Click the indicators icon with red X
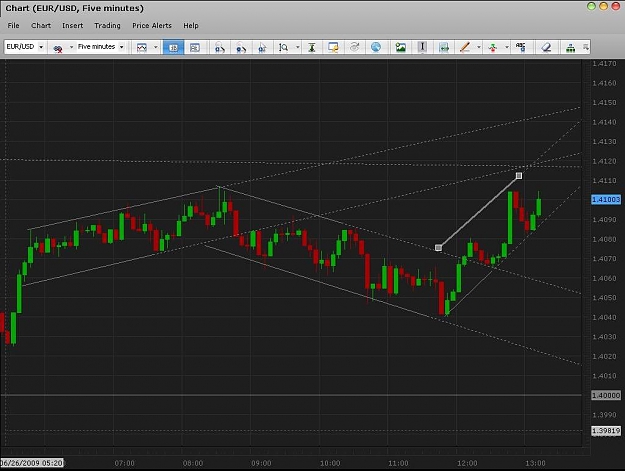 click(58, 48)
